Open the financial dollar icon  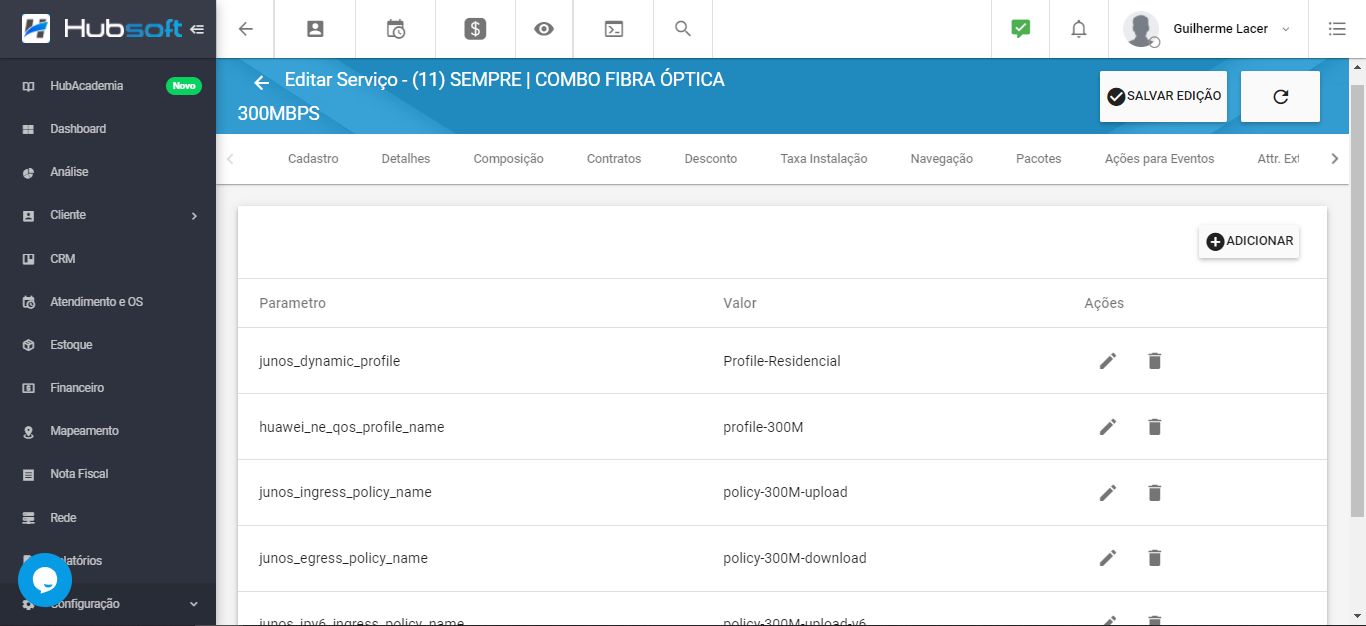point(475,29)
